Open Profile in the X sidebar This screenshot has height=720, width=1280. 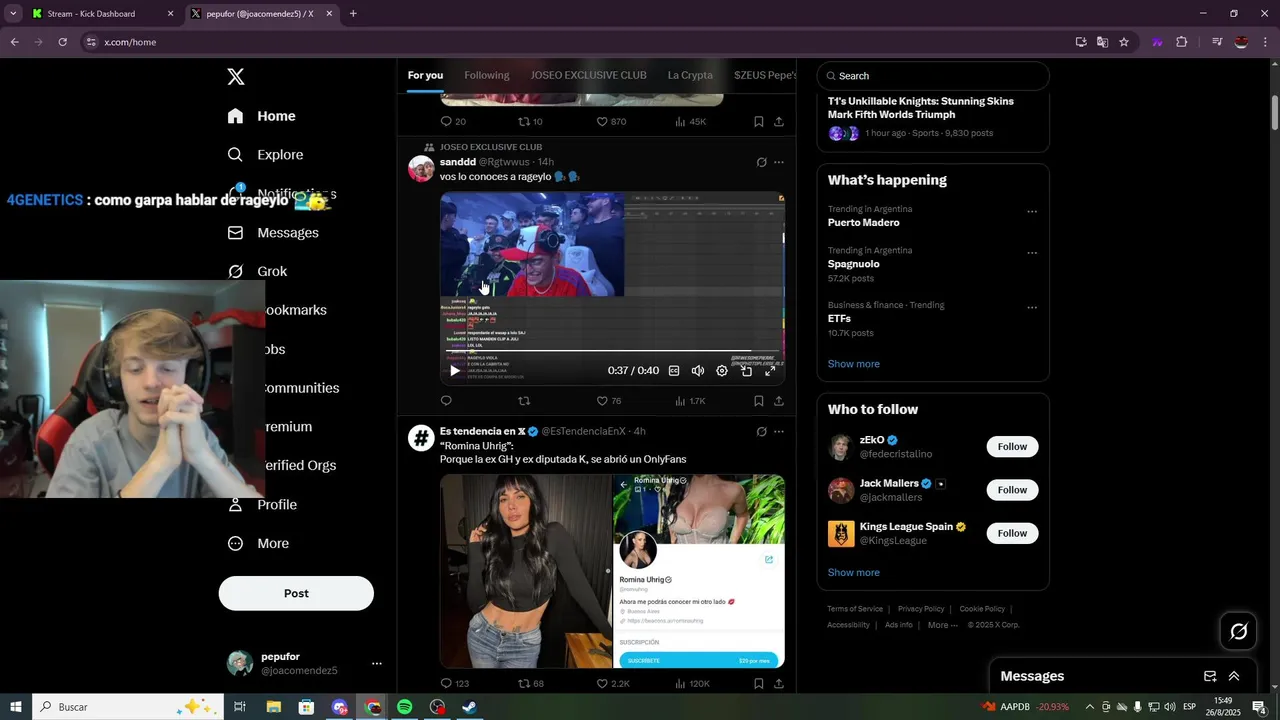(x=263, y=505)
